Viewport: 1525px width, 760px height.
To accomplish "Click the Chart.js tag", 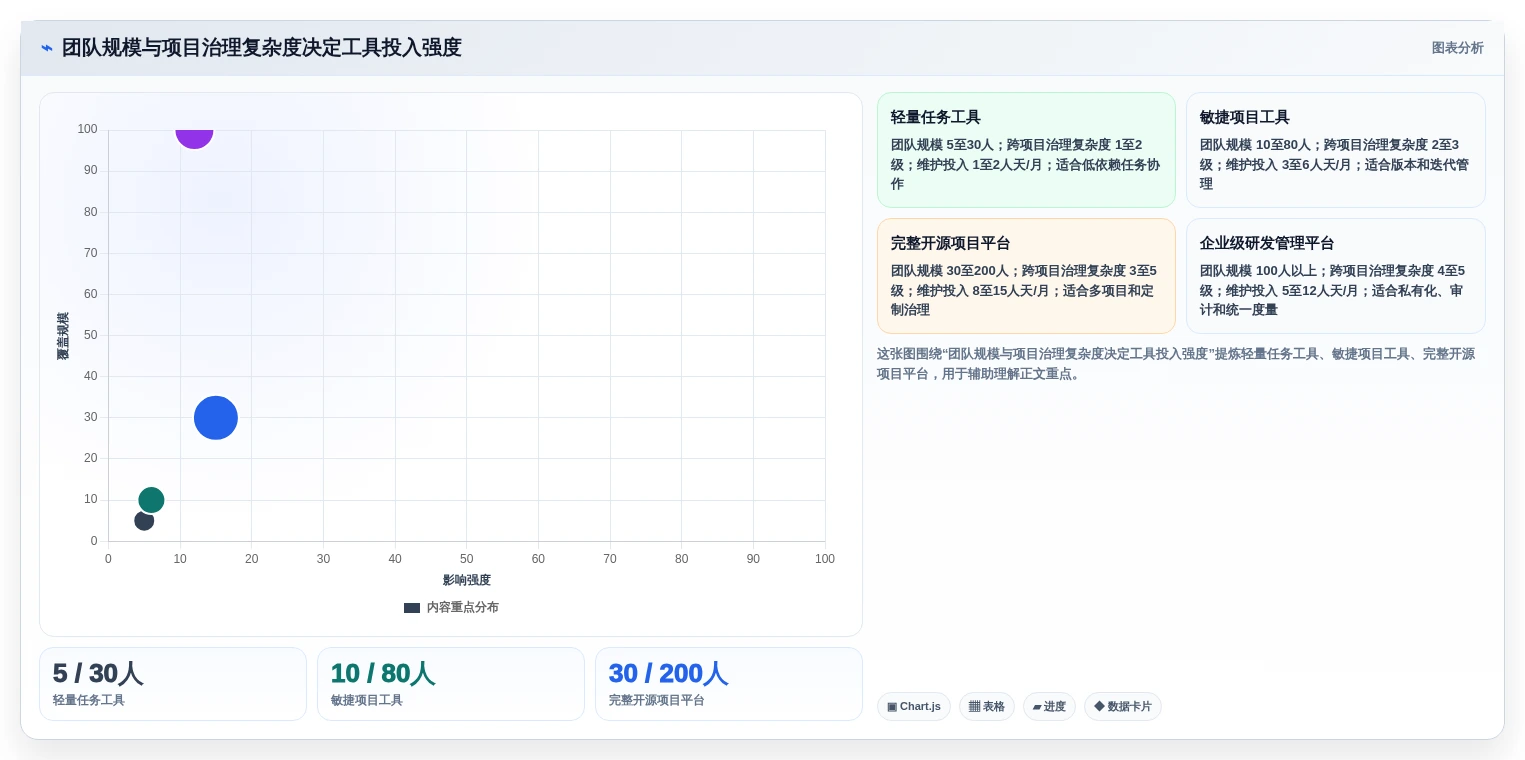I will click(x=914, y=707).
